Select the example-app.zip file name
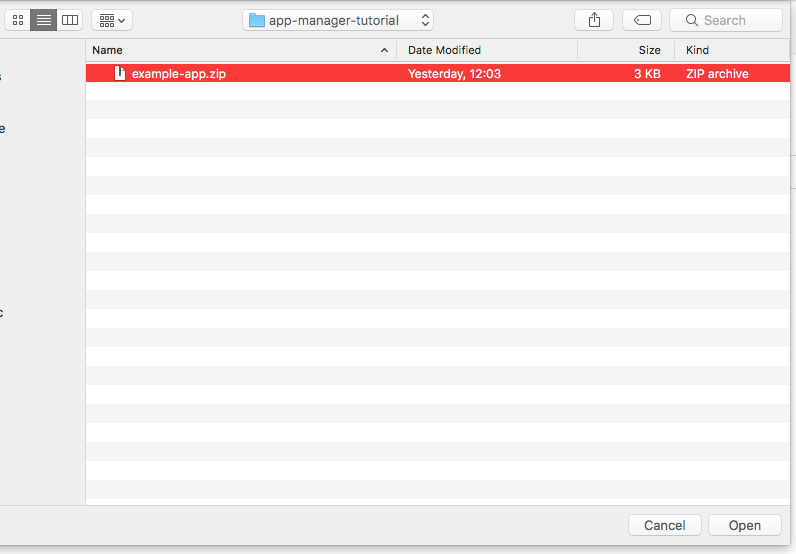Viewport: 796px width, 554px height. point(179,73)
